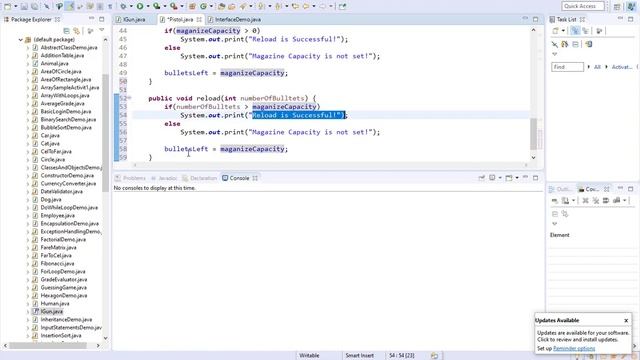Toggle Scheduled presentation in Task List

586,31
